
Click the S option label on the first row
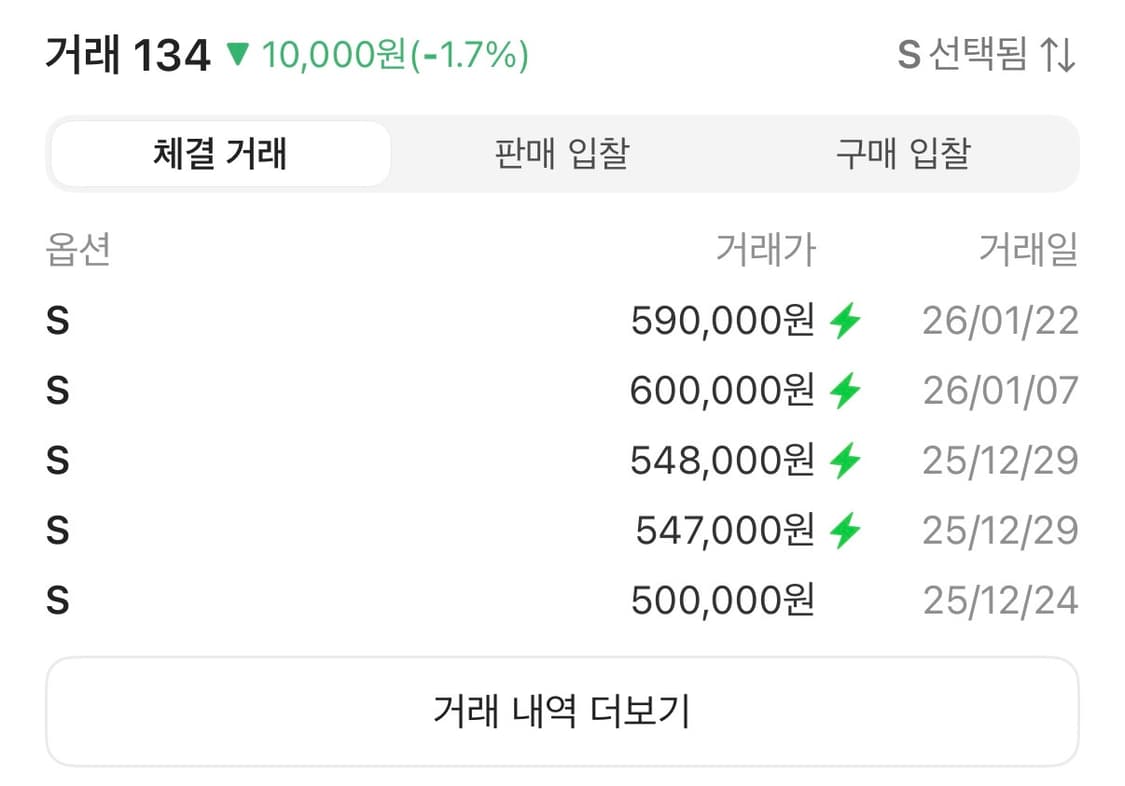(x=58, y=320)
